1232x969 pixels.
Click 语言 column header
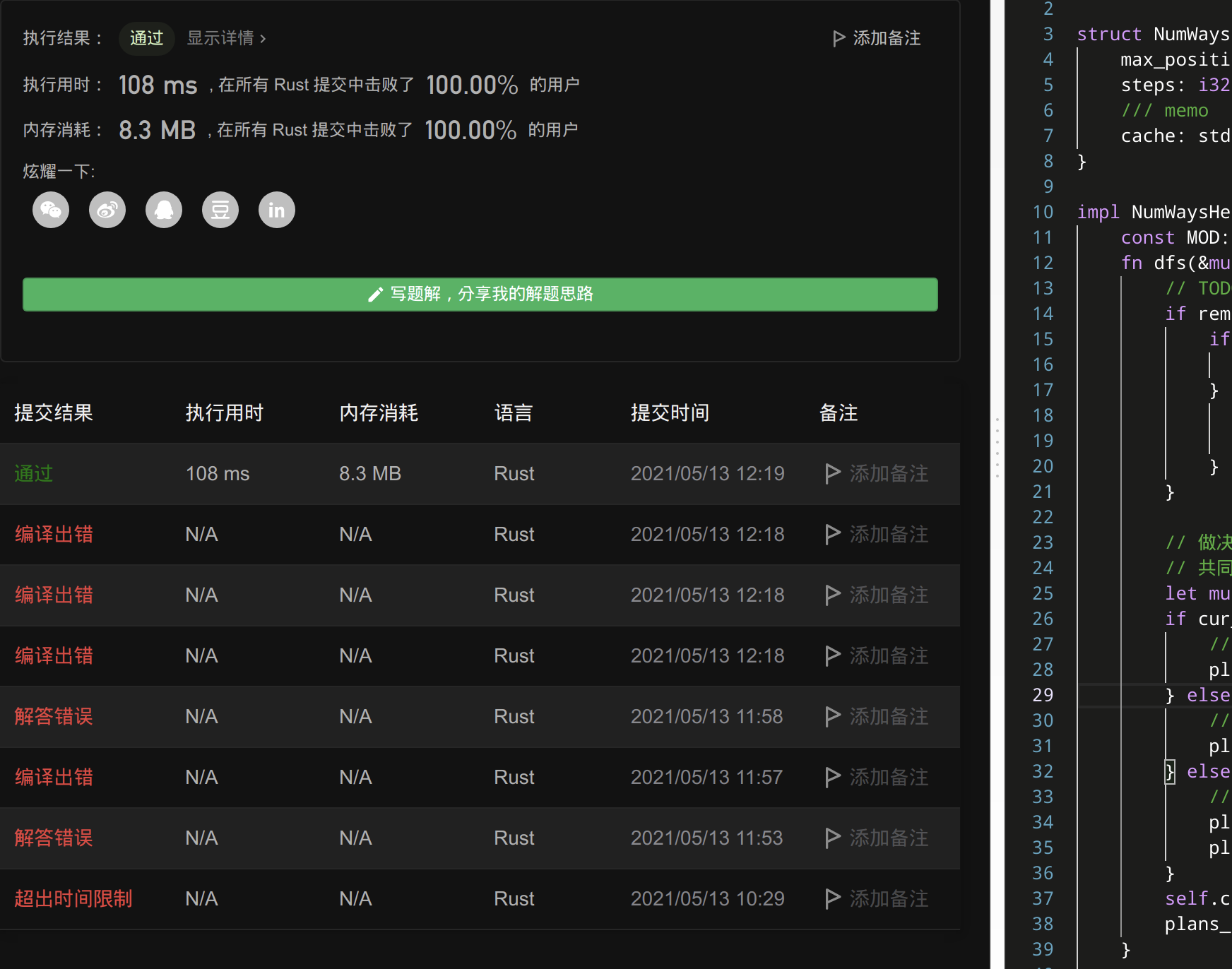point(514,412)
